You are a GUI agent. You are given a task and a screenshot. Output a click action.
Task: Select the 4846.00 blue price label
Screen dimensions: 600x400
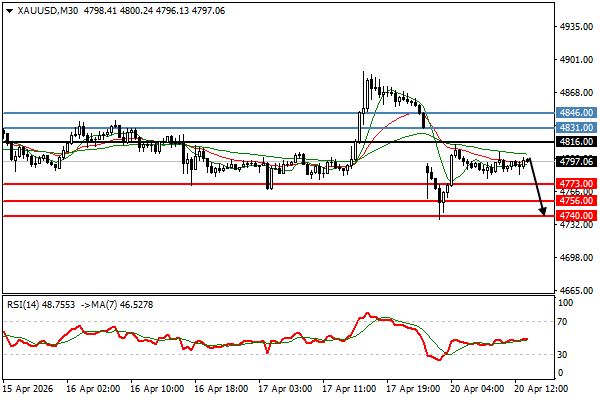pyautogui.click(x=577, y=113)
